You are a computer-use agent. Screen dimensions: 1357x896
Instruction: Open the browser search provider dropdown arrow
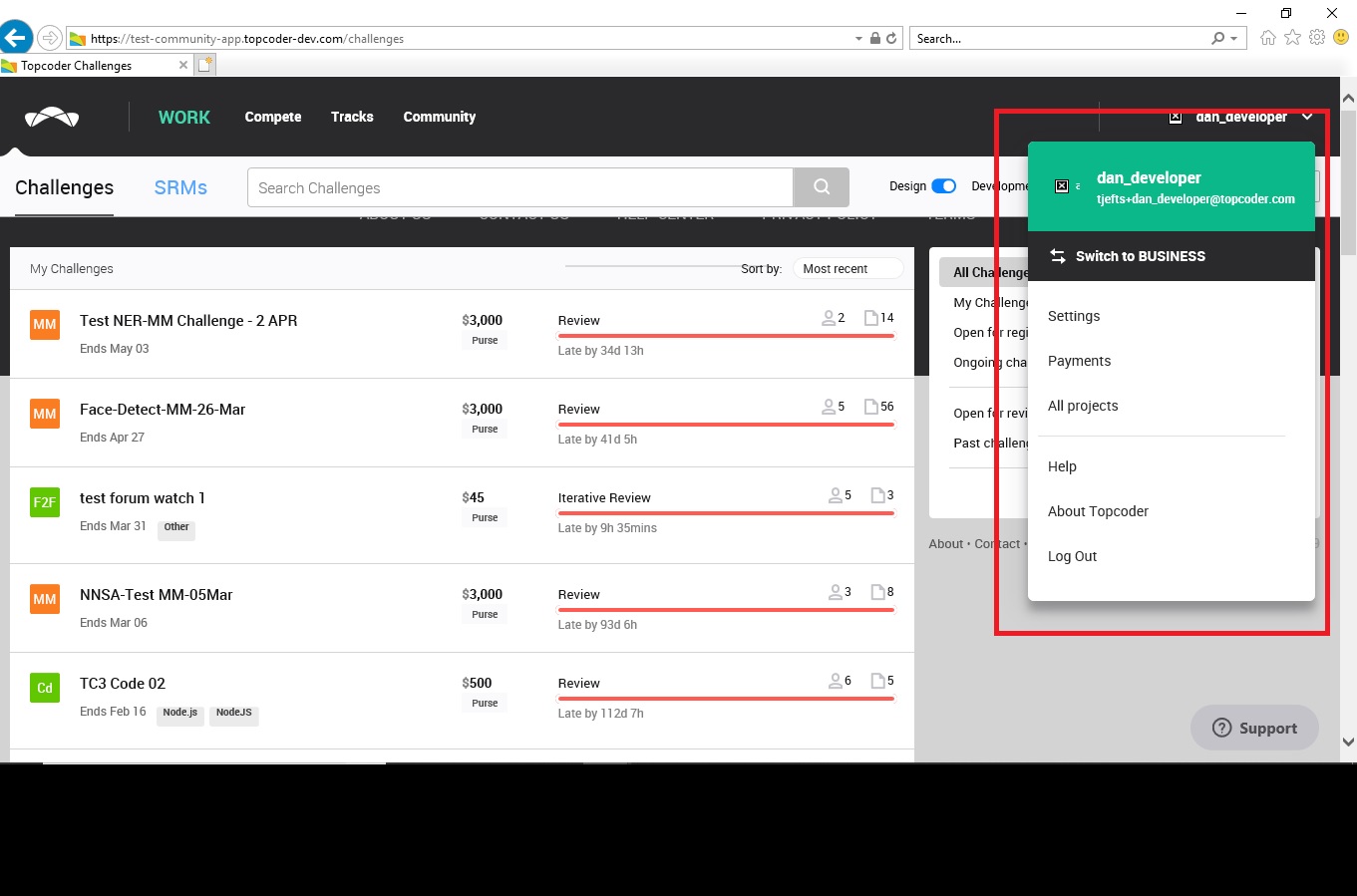(x=1234, y=39)
